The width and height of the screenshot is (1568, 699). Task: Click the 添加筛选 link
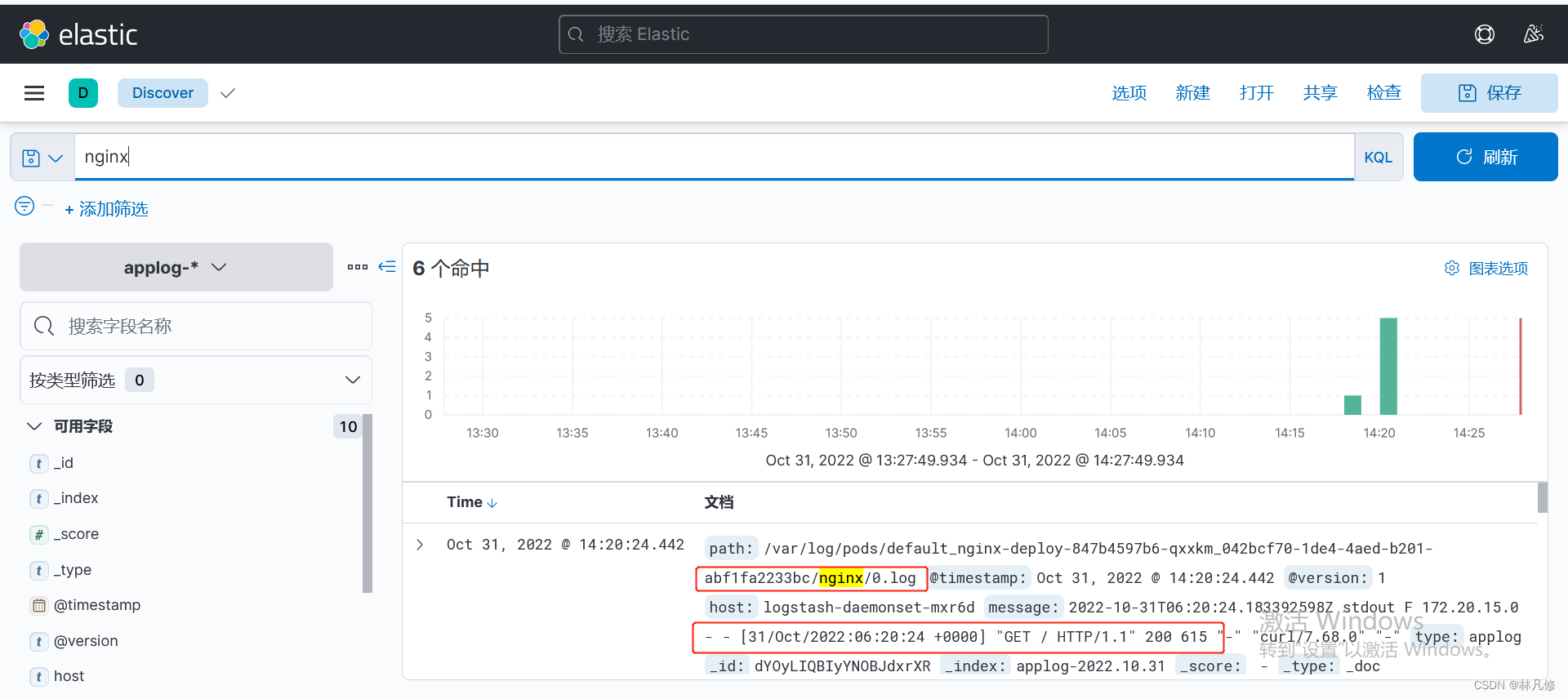coord(106,209)
